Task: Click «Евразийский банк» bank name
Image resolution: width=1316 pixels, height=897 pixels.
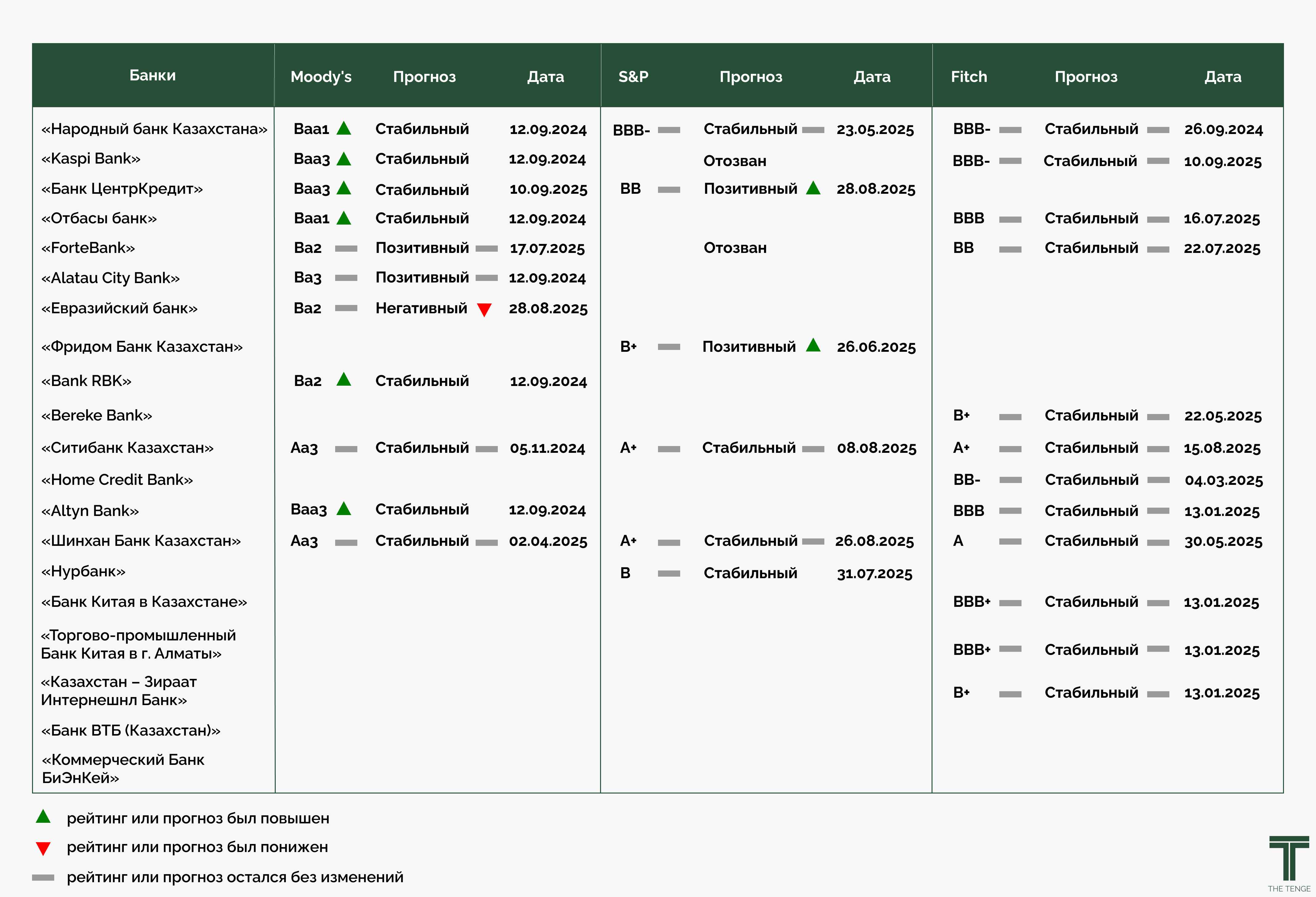Action: click(120, 308)
